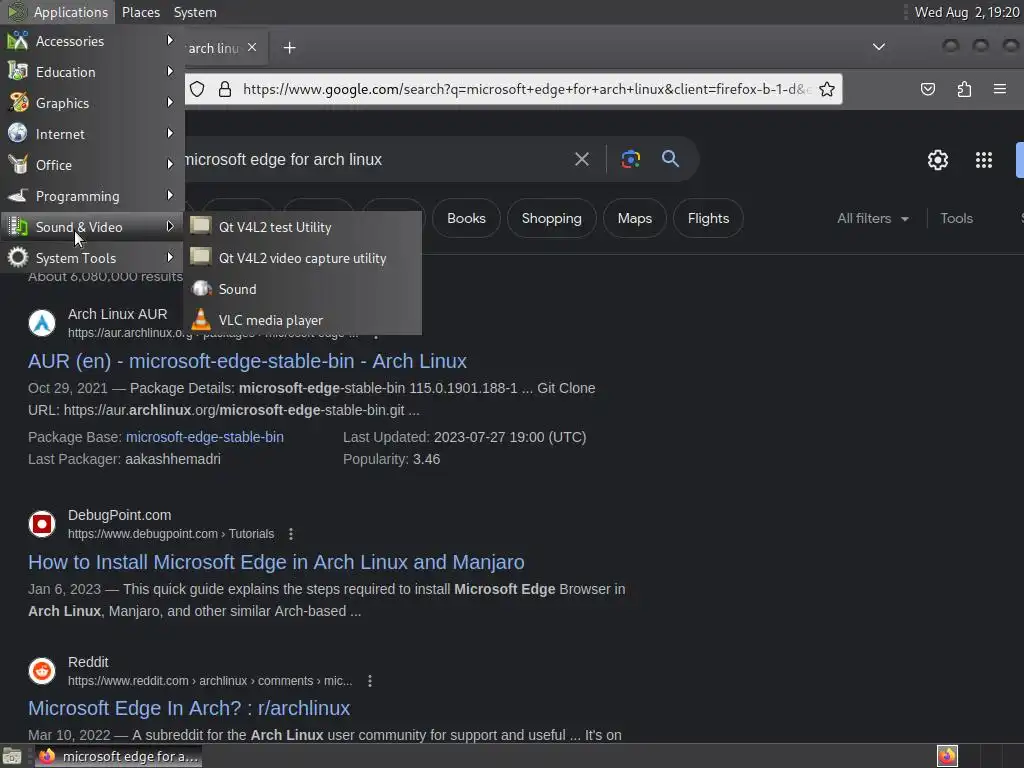1024x768 pixels.
Task: Launch Qt V4L2 test Utility
Action: point(303,227)
